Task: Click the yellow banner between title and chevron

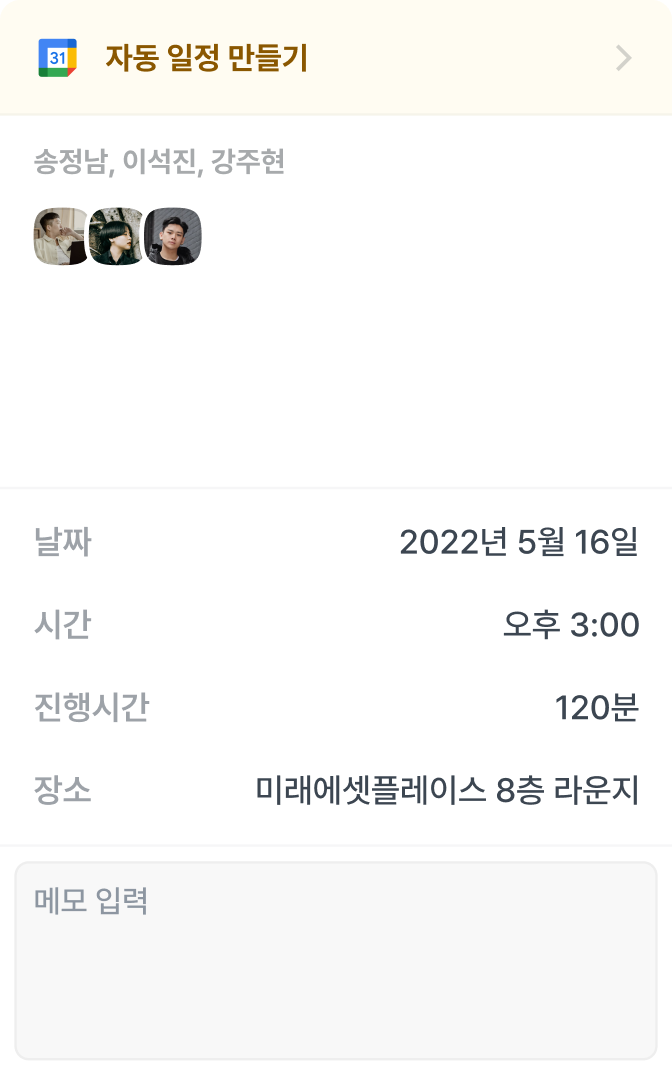Action: pos(460,59)
